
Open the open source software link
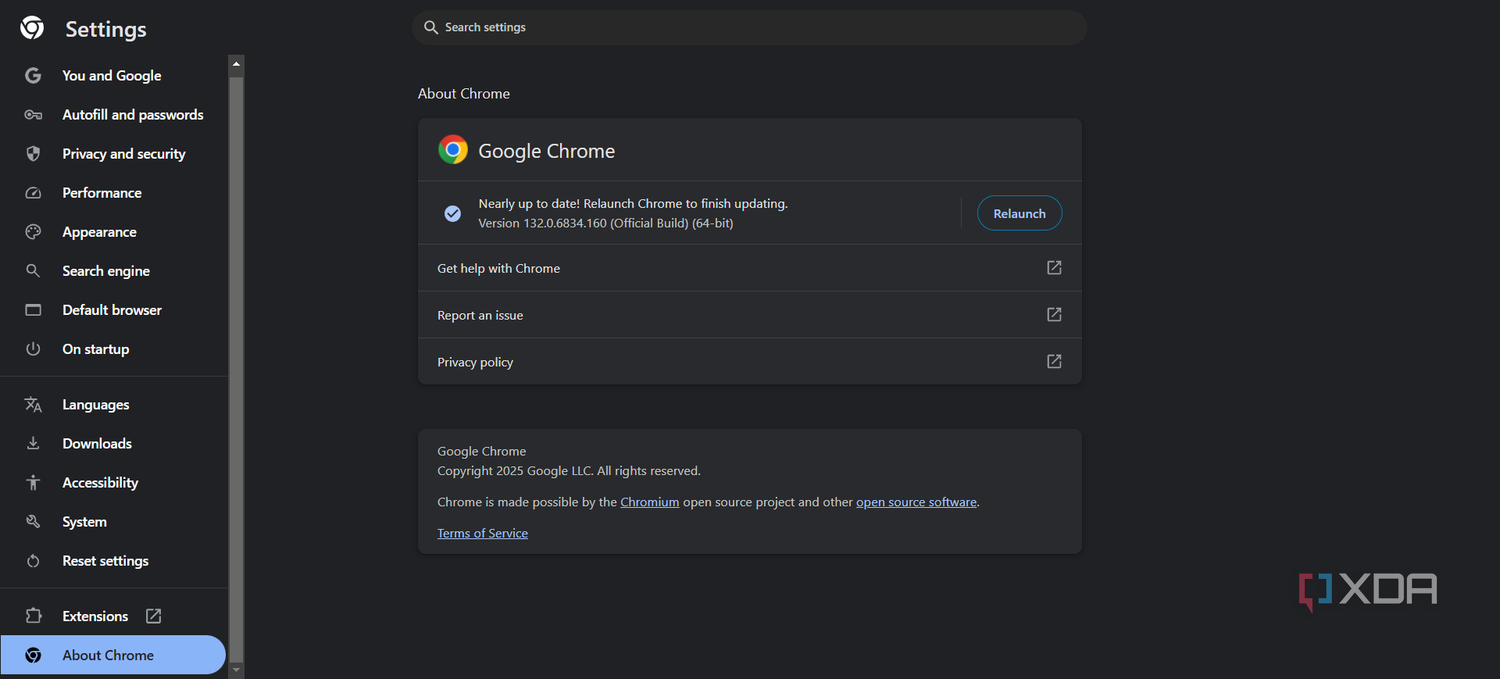point(916,502)
